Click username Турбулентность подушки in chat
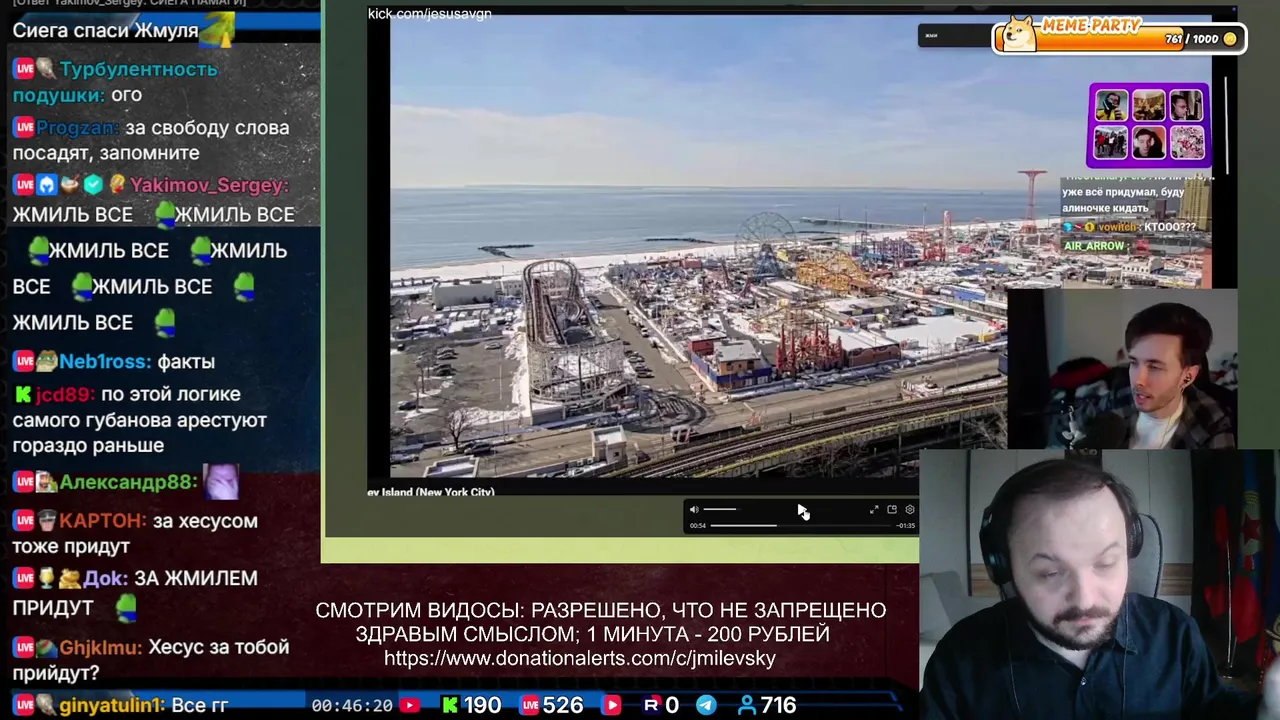 [x=115, y=82]
